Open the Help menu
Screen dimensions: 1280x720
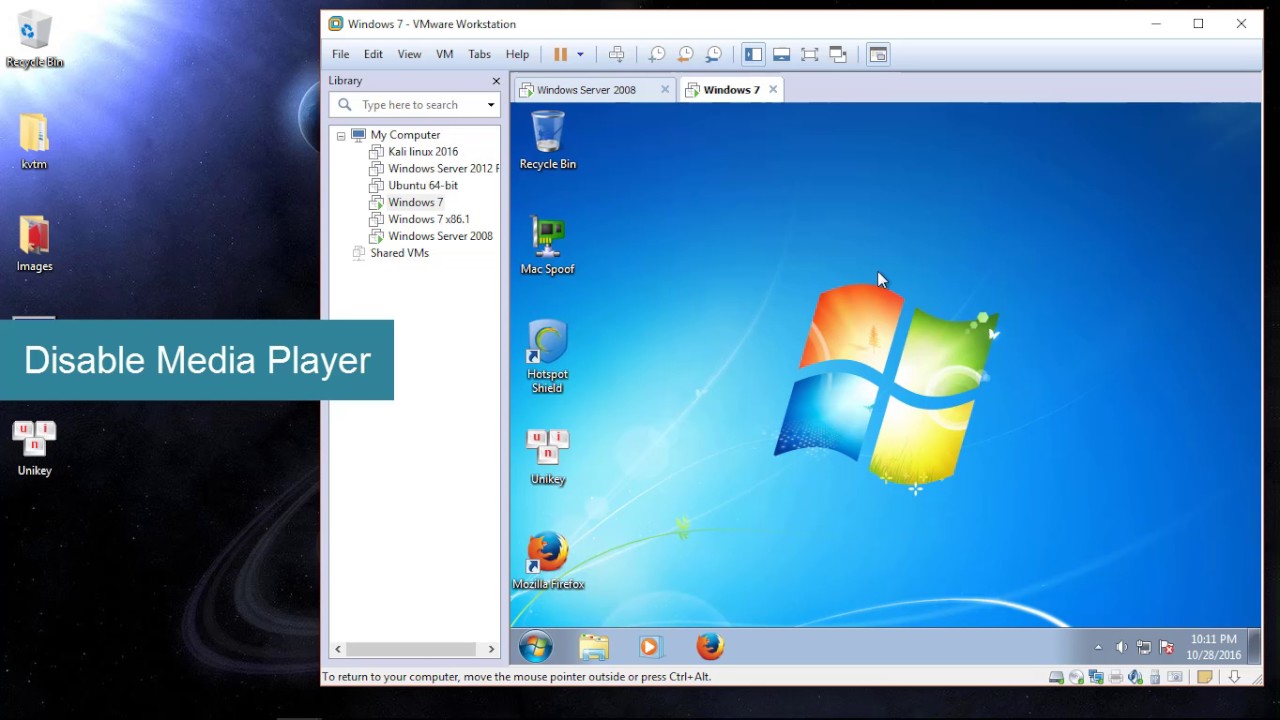coord(517,54)
